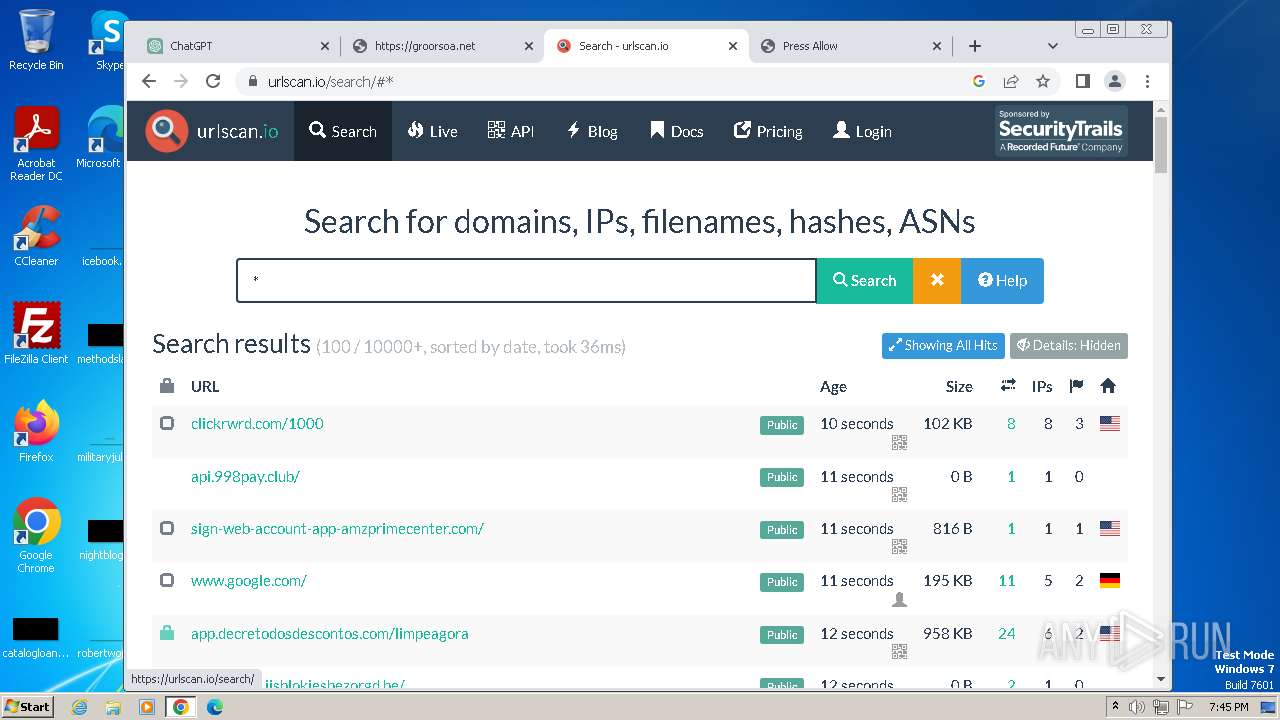Open Recycle Bin desktop icon
The image size is (1280, 720).
(x=36, y=40)
